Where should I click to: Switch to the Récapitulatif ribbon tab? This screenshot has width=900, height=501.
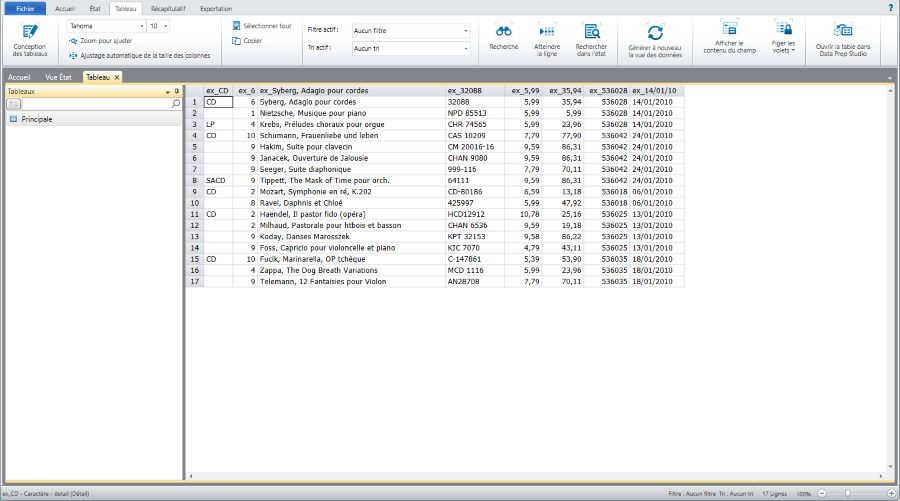coord(168,8)
